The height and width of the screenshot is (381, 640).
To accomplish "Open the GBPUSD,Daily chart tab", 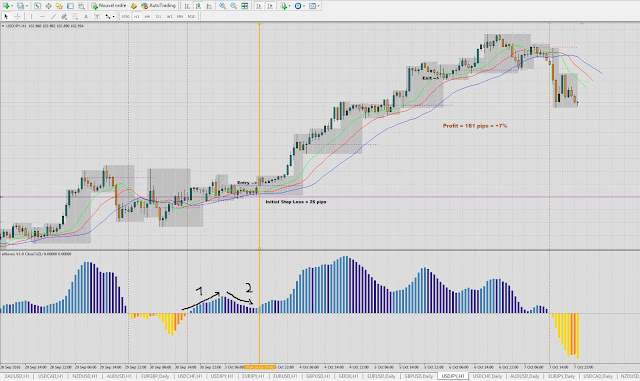I will (x=418, y=376).
